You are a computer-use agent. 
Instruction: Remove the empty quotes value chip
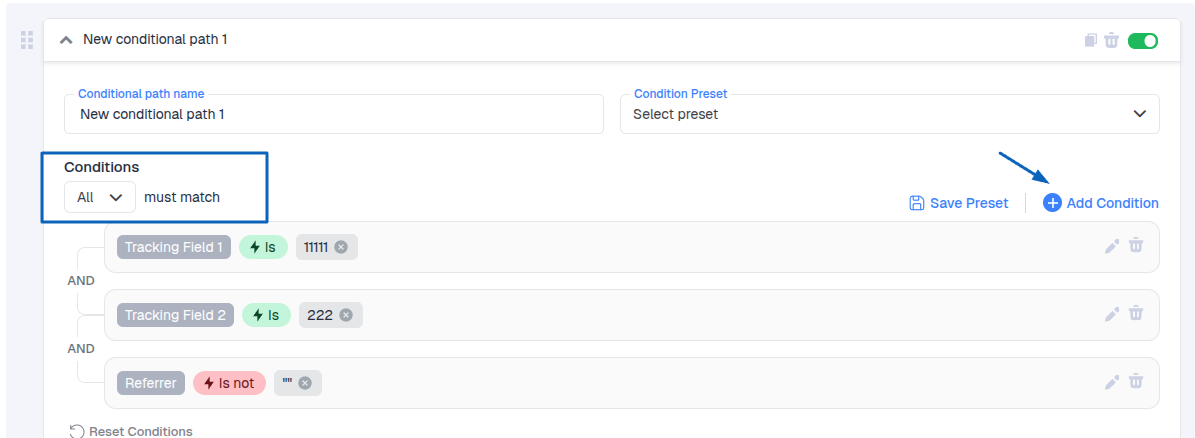click(x=305, y=383)
